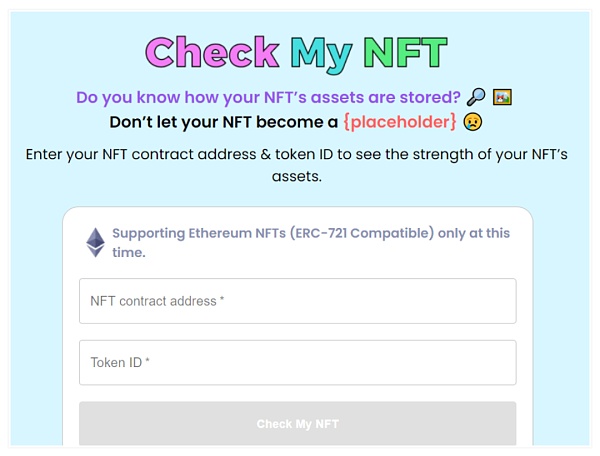Click the asterisk after Token ID
Image resolution: width=600 pixels, height=456 pixels.
click(x=148, y=363)
